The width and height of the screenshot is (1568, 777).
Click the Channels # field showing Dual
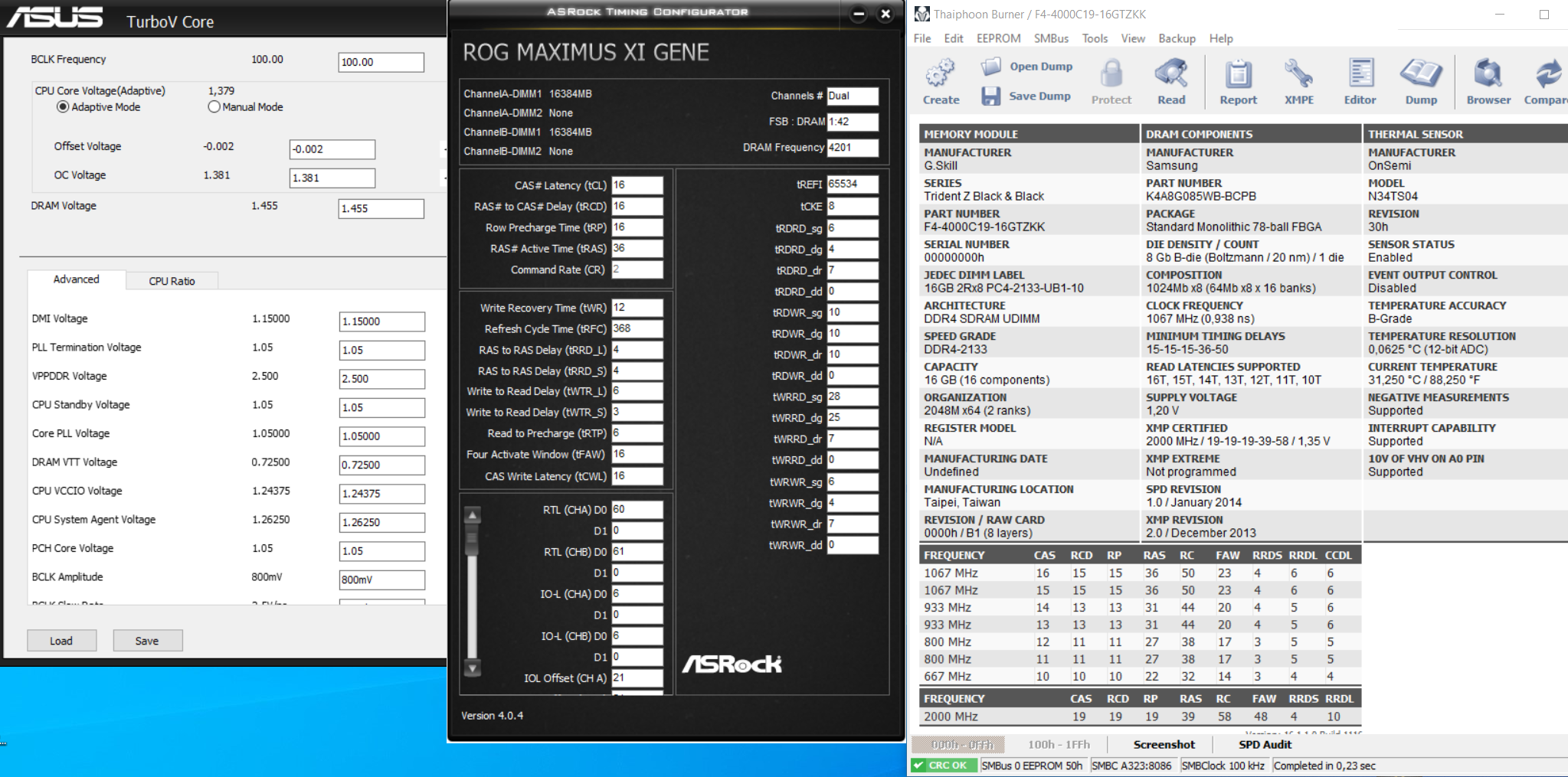pos(853,96)
